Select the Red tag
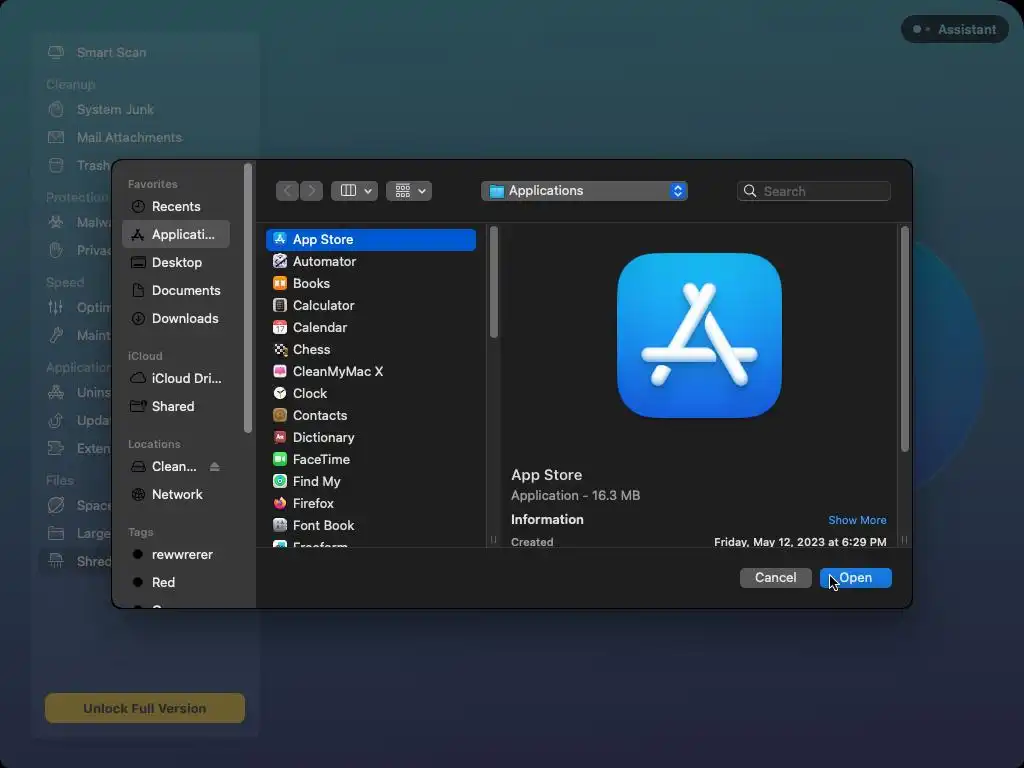The height and width of the screenshot is (768, 1024). (x=176, y=583)
